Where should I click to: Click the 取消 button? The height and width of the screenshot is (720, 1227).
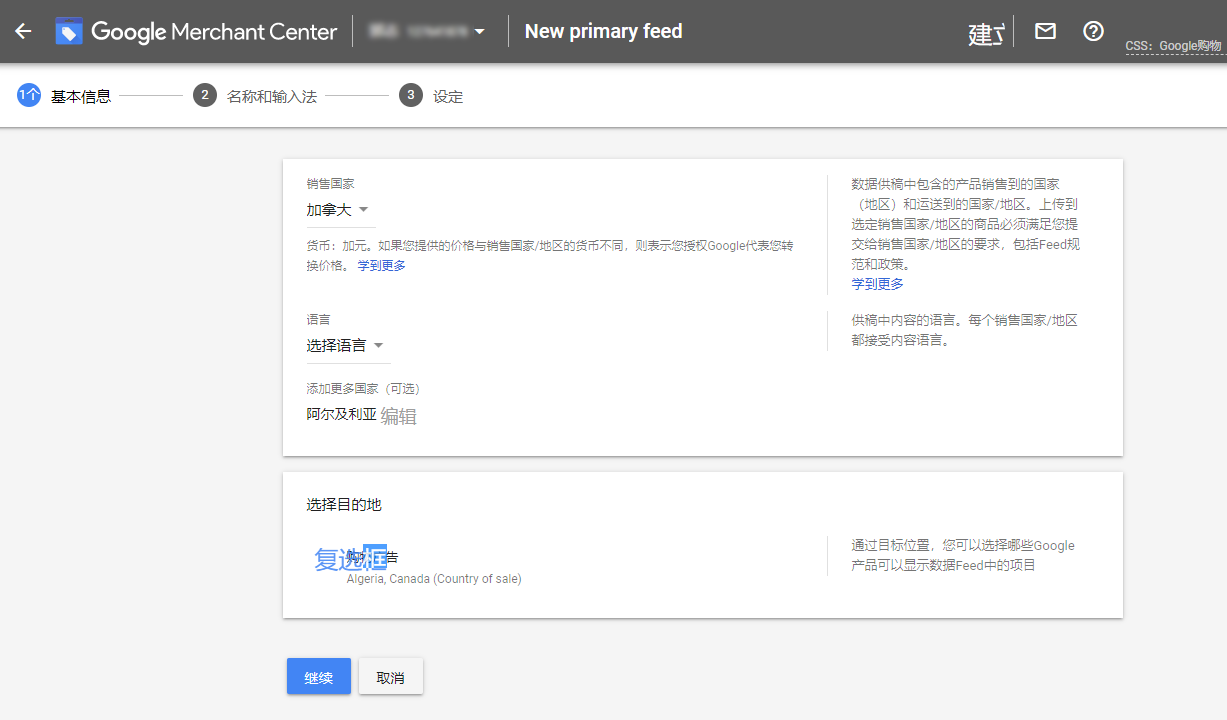coord(391,677)
